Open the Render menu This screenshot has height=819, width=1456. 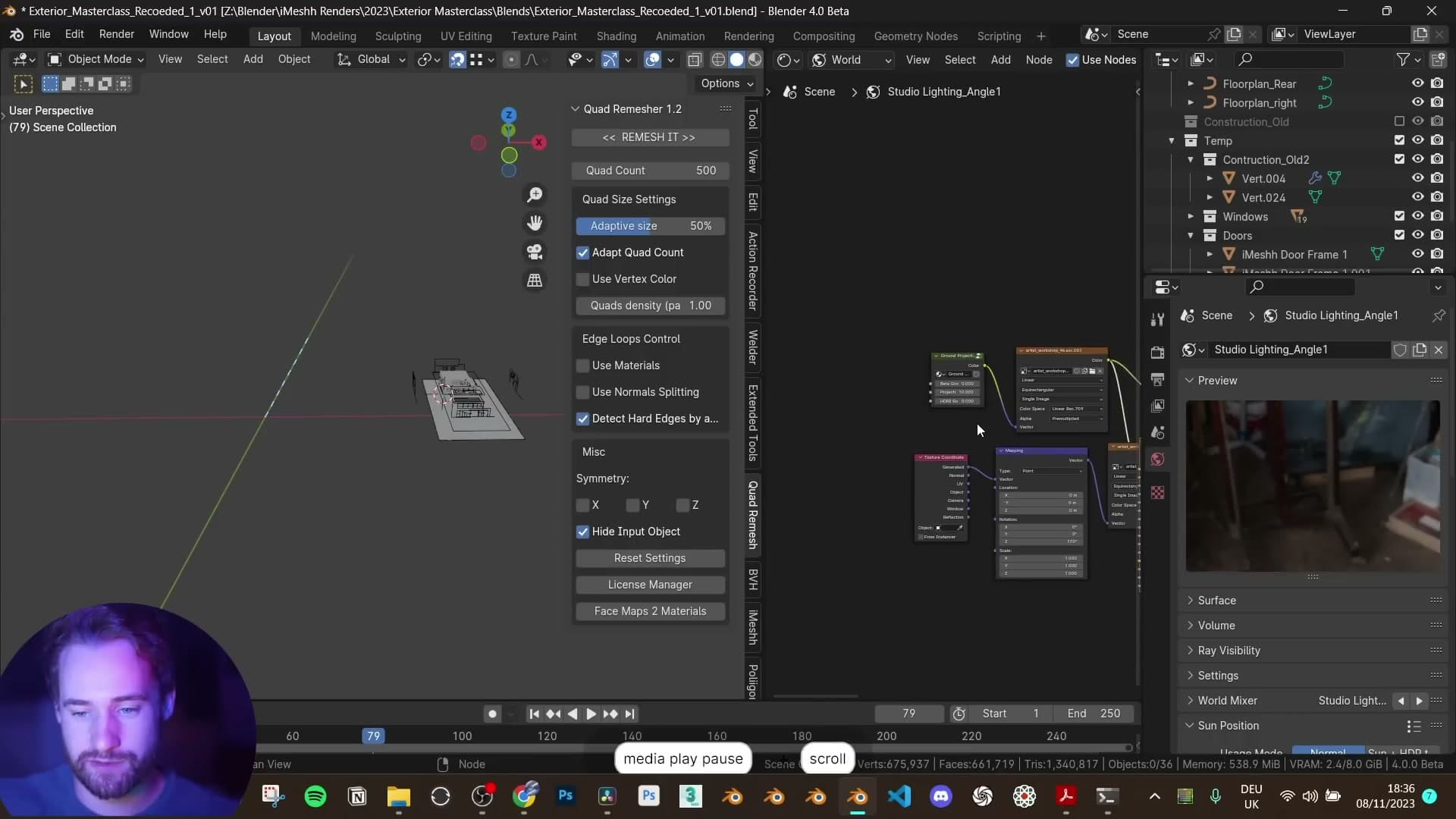pyautogui.click(x=116, y=34)
